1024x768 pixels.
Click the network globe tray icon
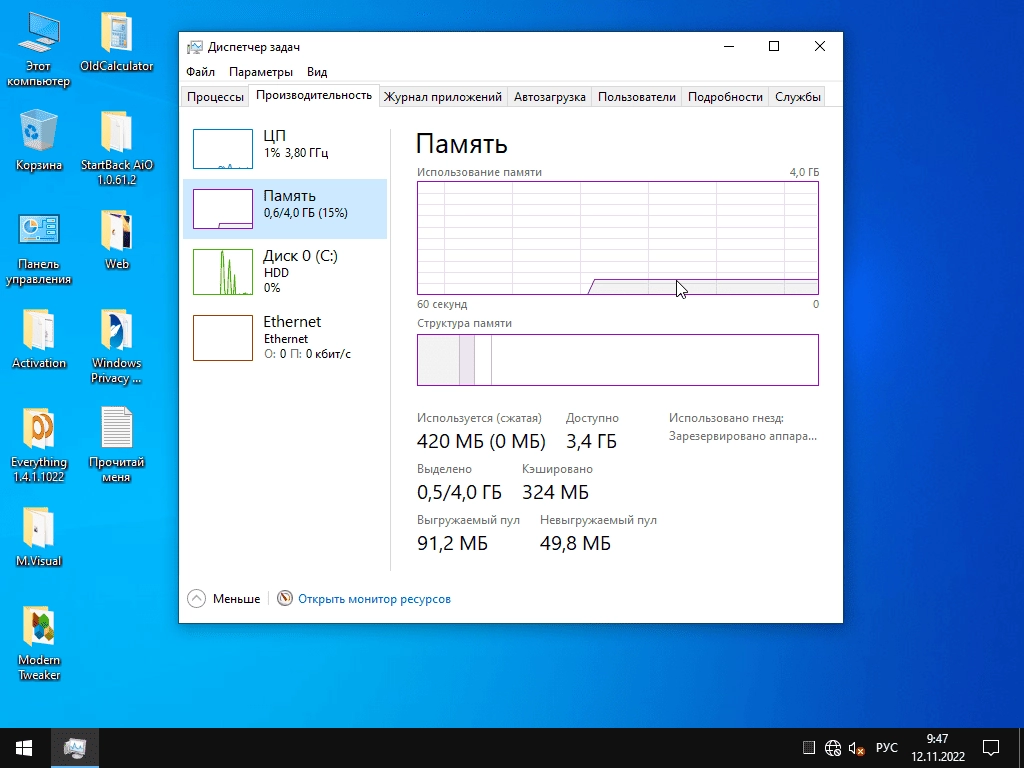833,748
